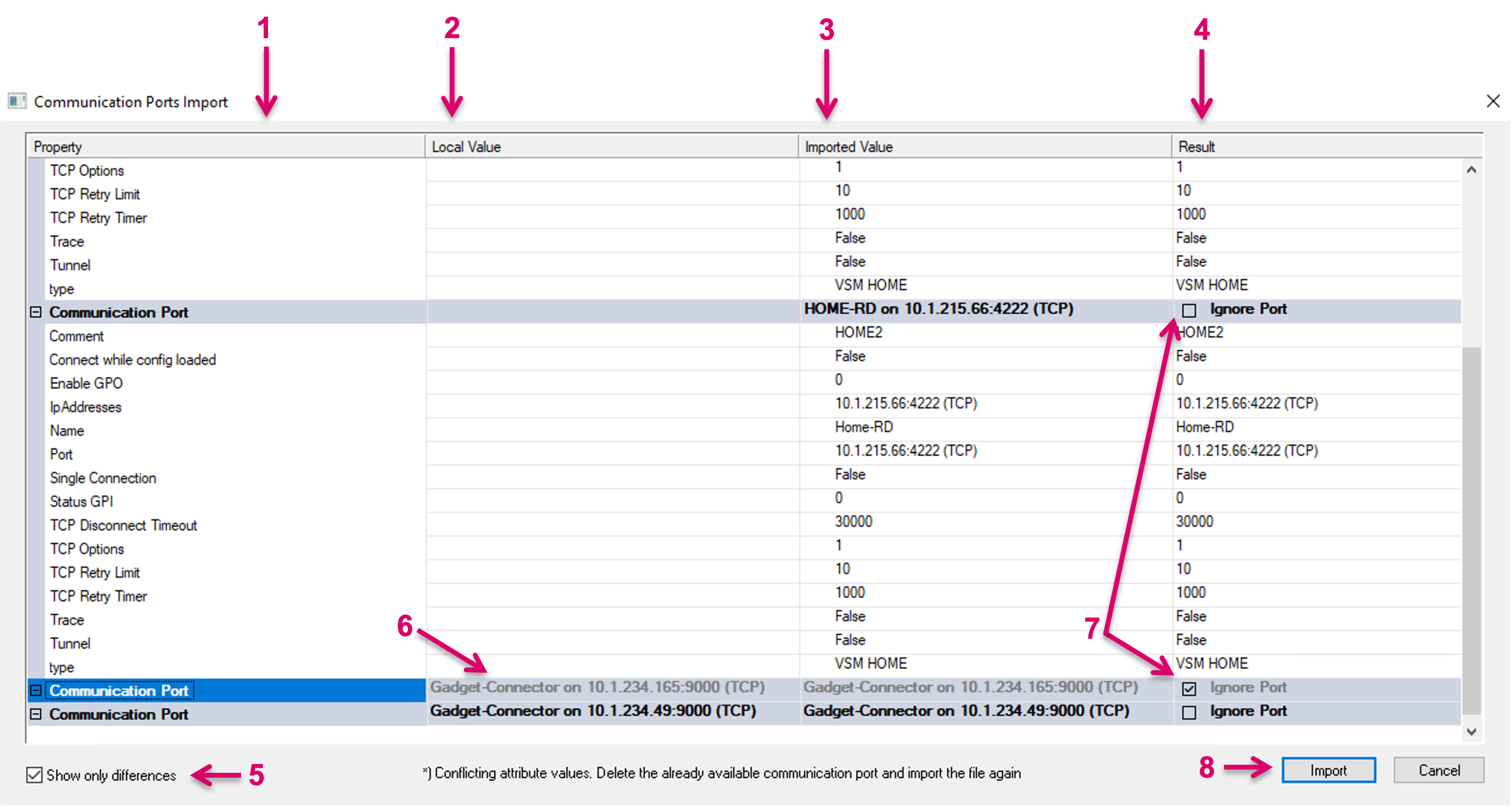This screenshot has height=811, width=1512.
Task: Check Ignore Port for HOME-RD port
Action: point(1188,310)
